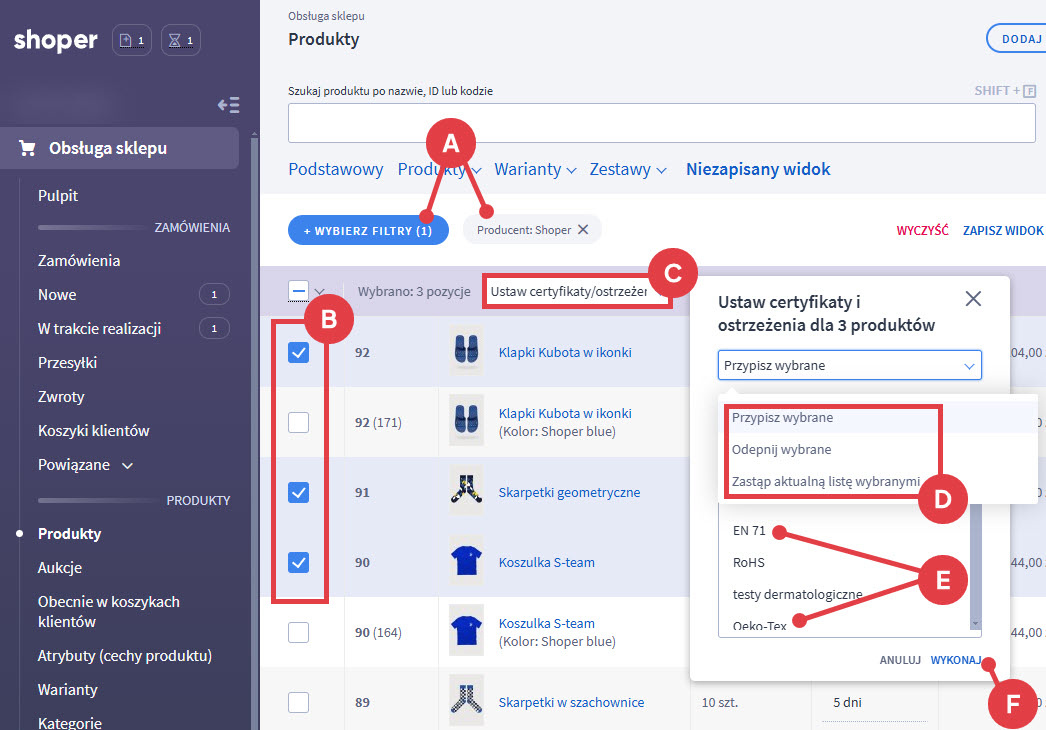Click the Shoper logo
The image size is (1046, 730).
coord(55,40)
